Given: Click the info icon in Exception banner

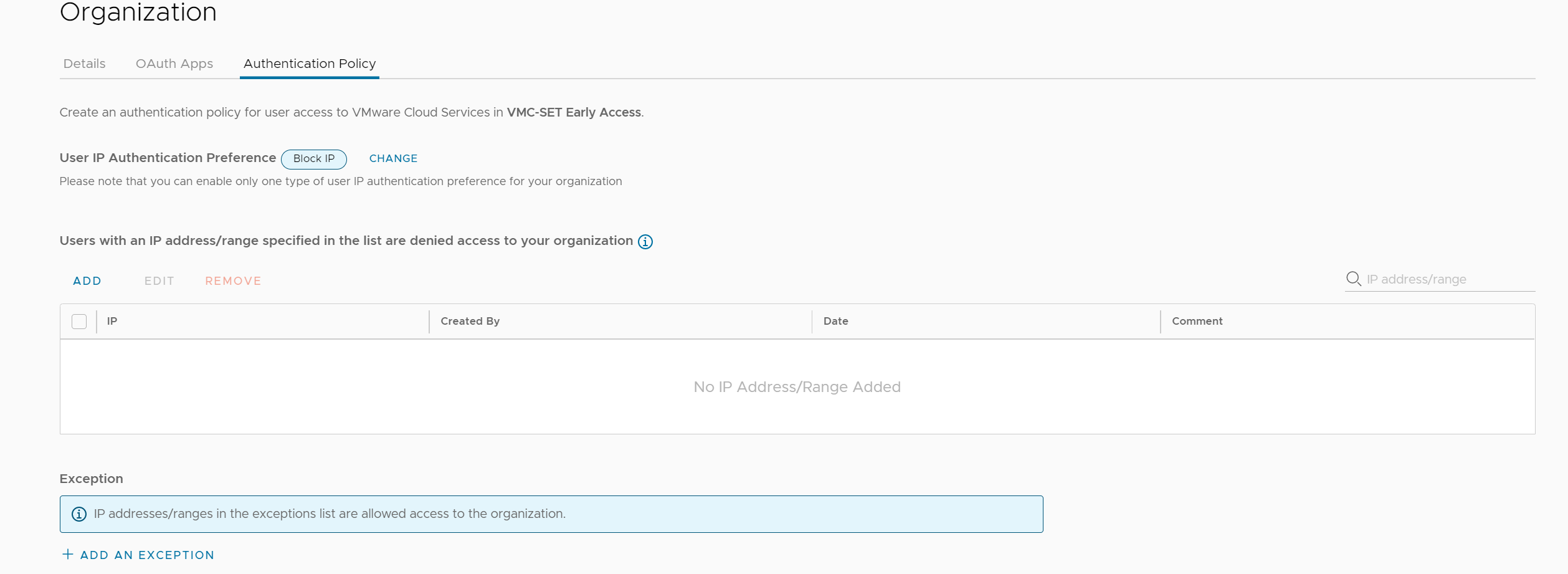Looking at the screenshot, I should (79, 514).
